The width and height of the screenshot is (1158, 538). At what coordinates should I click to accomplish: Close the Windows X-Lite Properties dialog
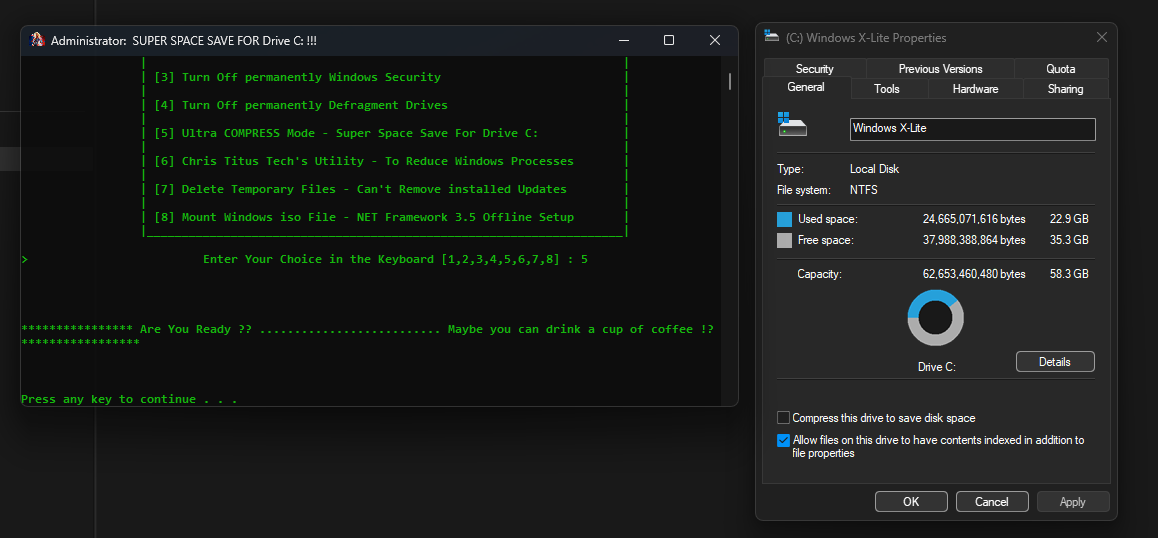click(1101, 37)
